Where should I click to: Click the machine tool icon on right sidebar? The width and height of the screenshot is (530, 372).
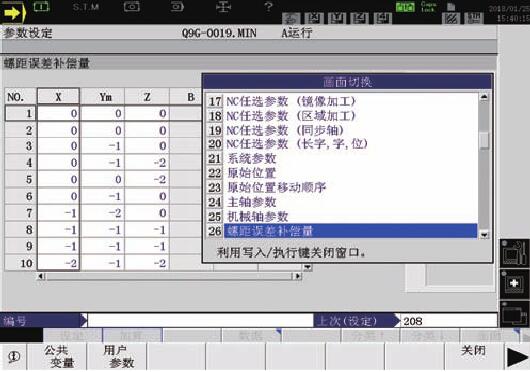pos(514,253)
